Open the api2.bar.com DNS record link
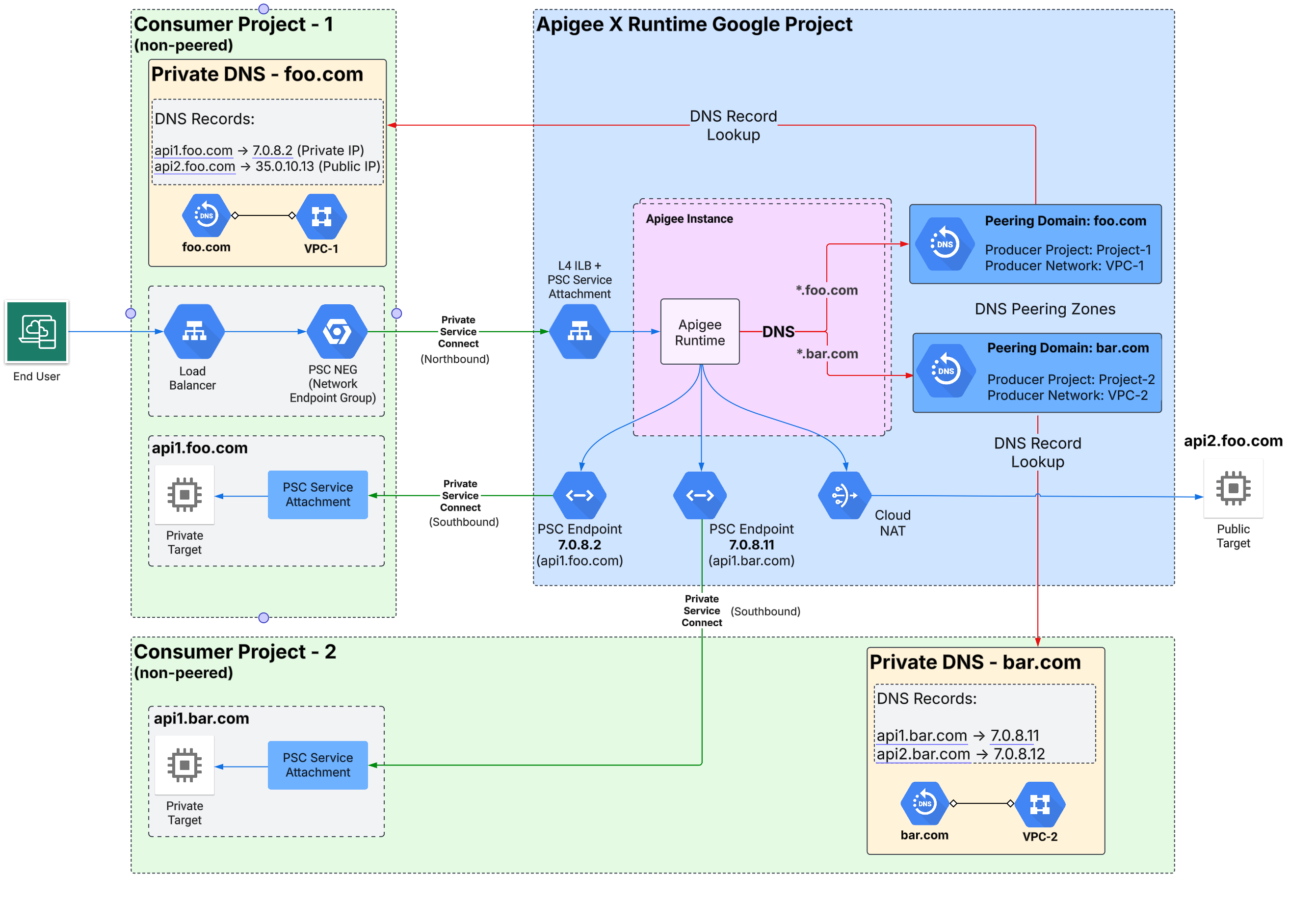1316x901 pixels. (x=923, y=754)
